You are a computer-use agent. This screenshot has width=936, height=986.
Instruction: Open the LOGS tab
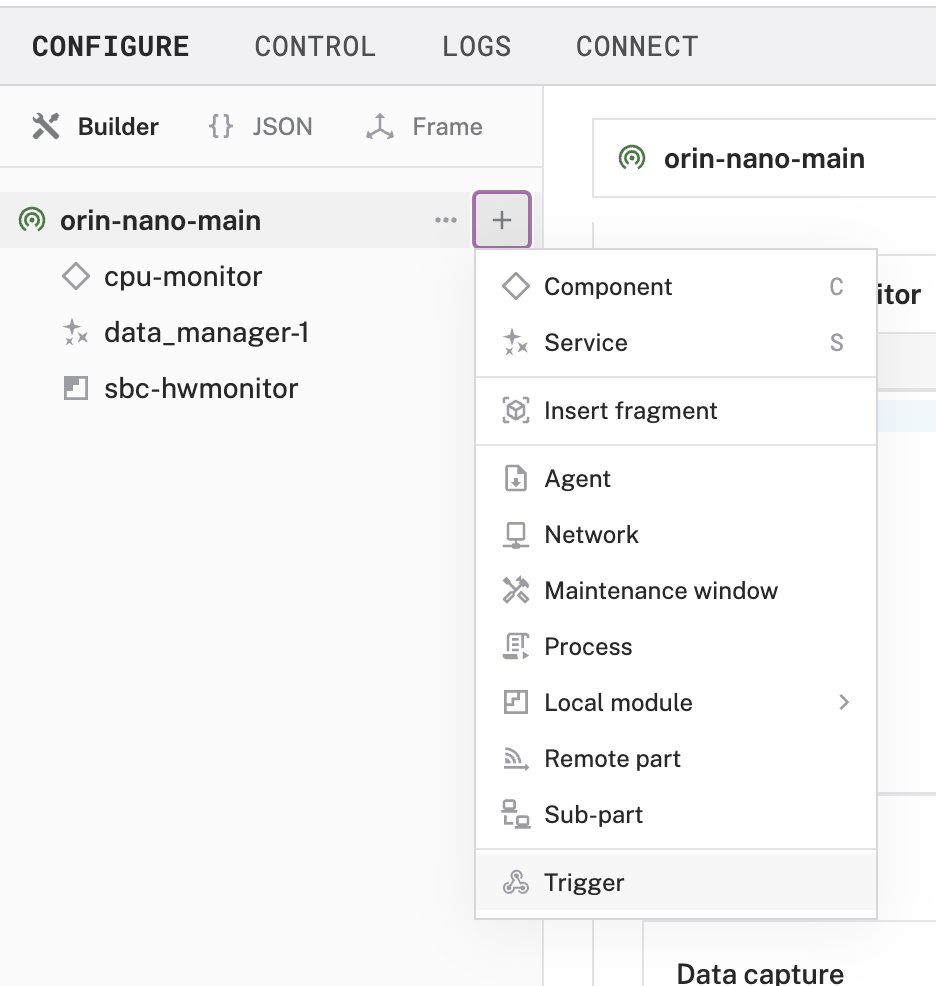tap(476, 46)
